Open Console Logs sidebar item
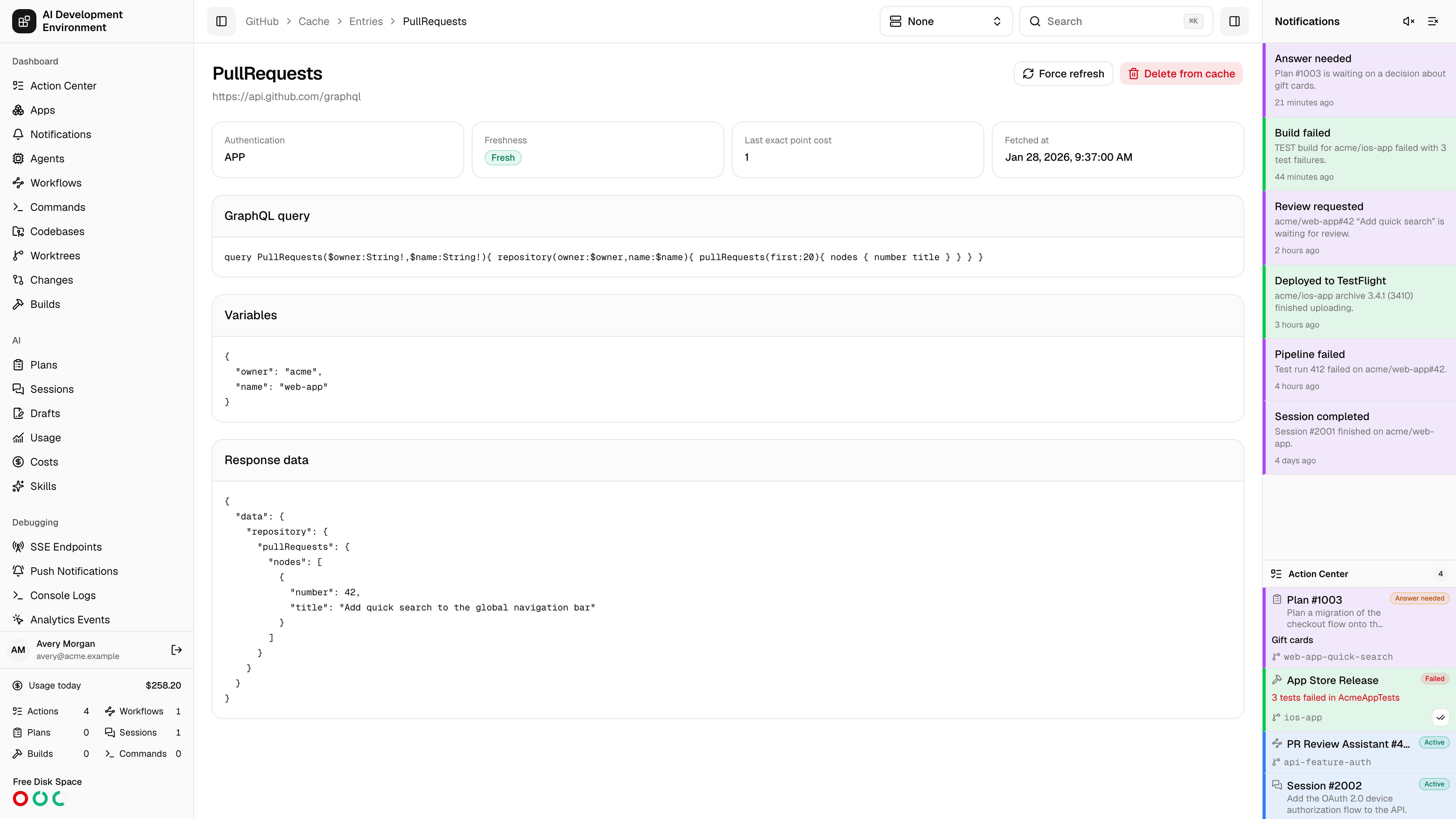1456x819 pixels. [x=97, y=596]
